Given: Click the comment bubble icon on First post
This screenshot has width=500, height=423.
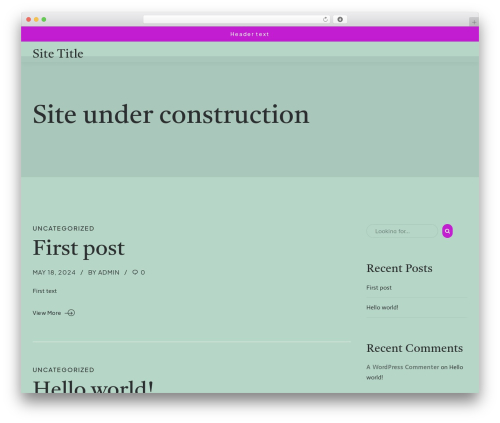Looking at the screenshot, I should click(135, 272).
